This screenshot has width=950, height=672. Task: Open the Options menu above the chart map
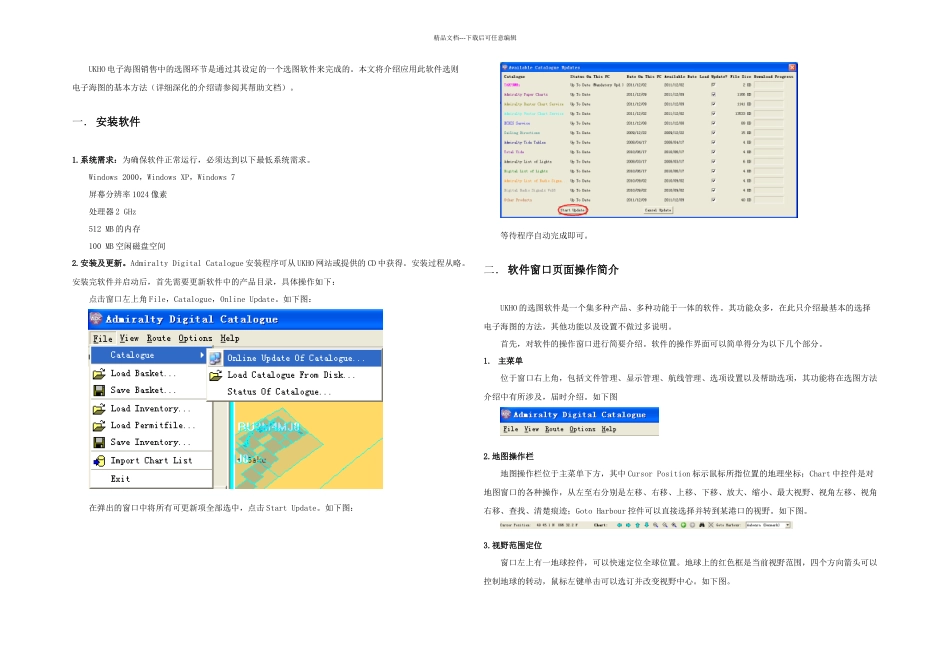point(195,338)
